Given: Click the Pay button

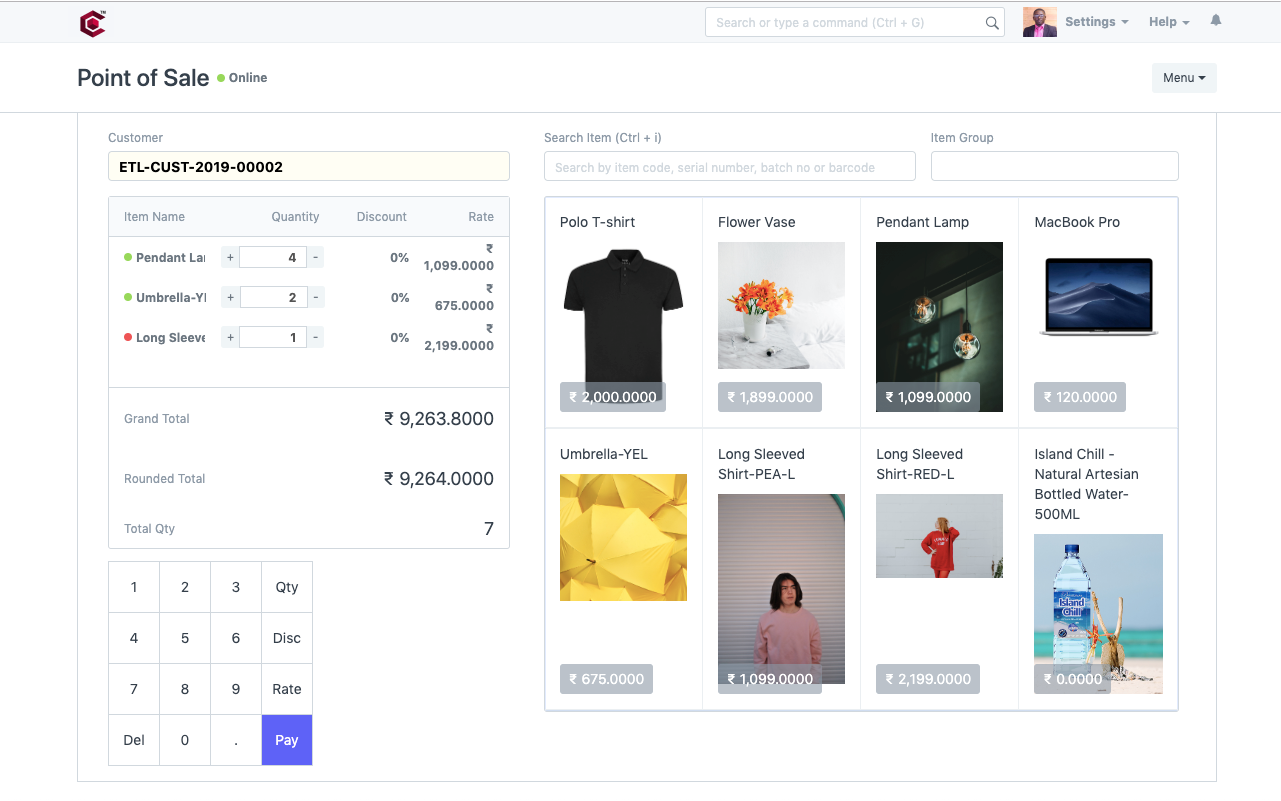Looking at the screenshot, I should click(286, 740).
